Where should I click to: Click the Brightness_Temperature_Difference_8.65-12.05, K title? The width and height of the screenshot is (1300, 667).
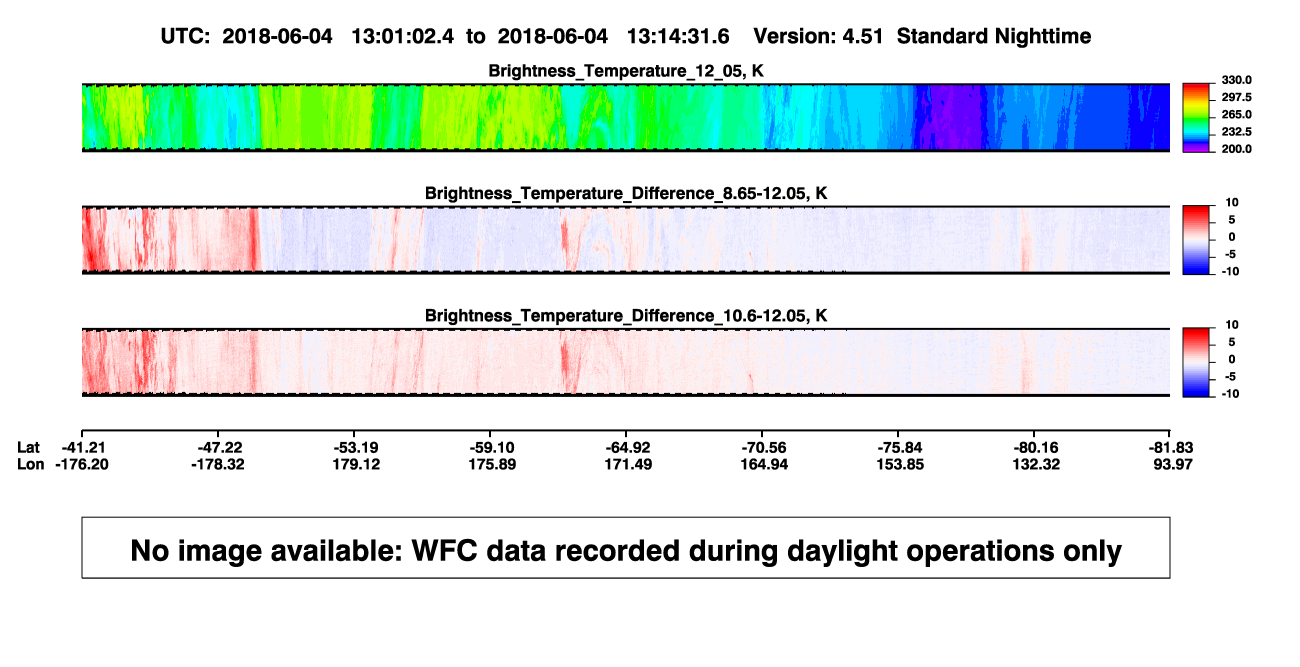626,193
